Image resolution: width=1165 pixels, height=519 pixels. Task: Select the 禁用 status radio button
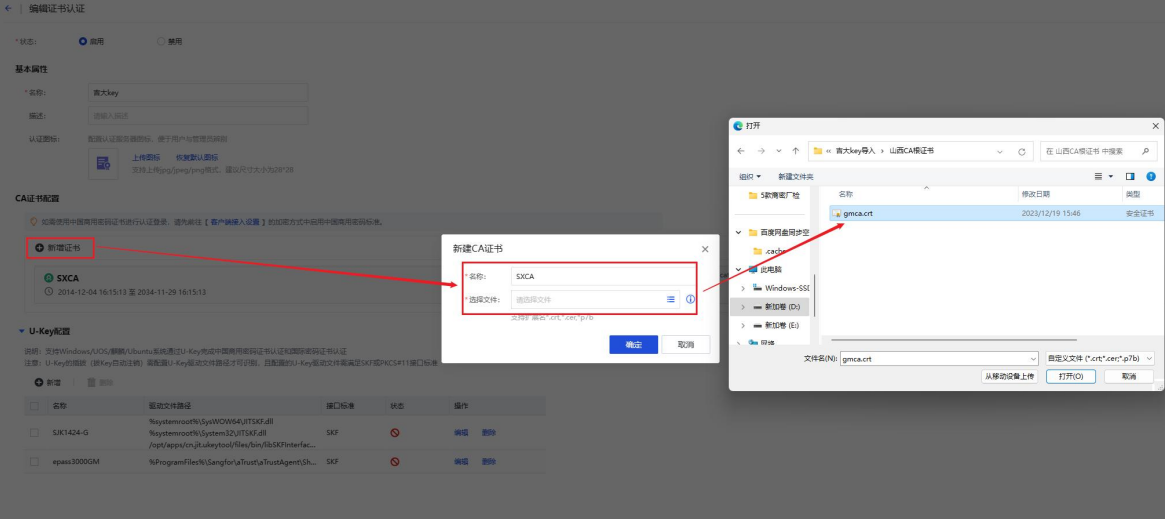click(161, 41)
